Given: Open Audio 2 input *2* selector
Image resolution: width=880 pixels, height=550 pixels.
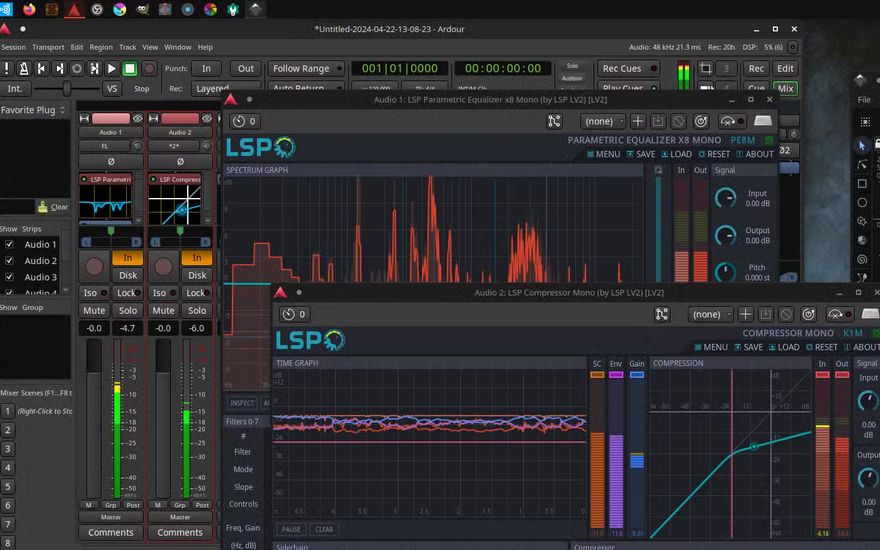Looking at the screenshot, I should [174, 146].
